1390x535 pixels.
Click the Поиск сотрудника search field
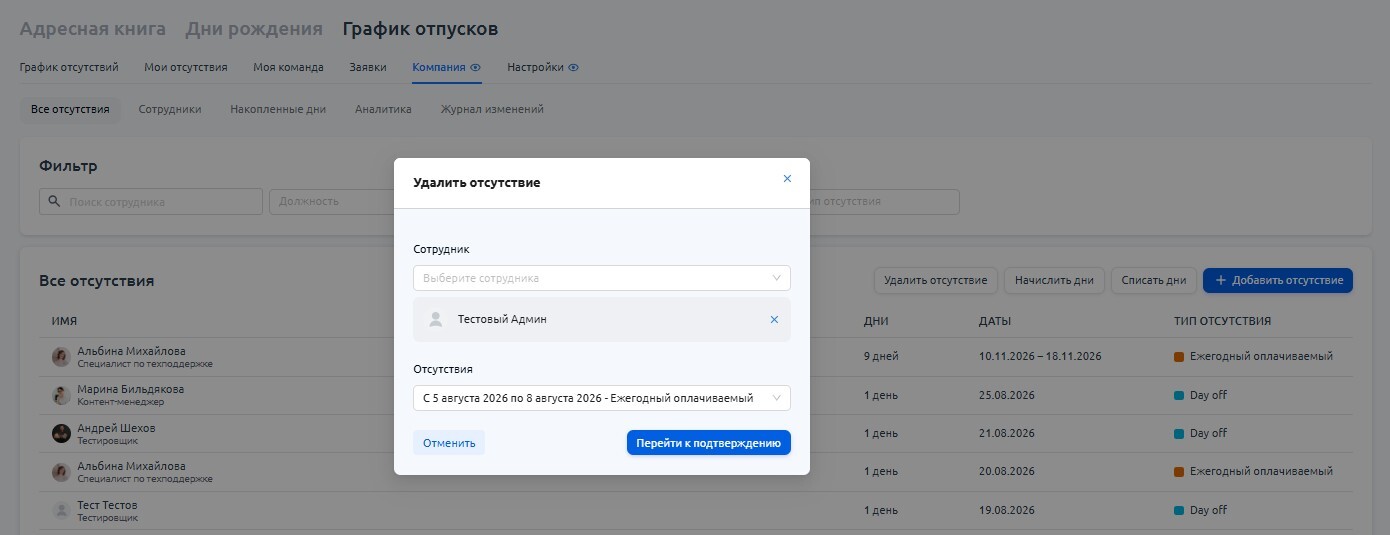tap(151, 202)
